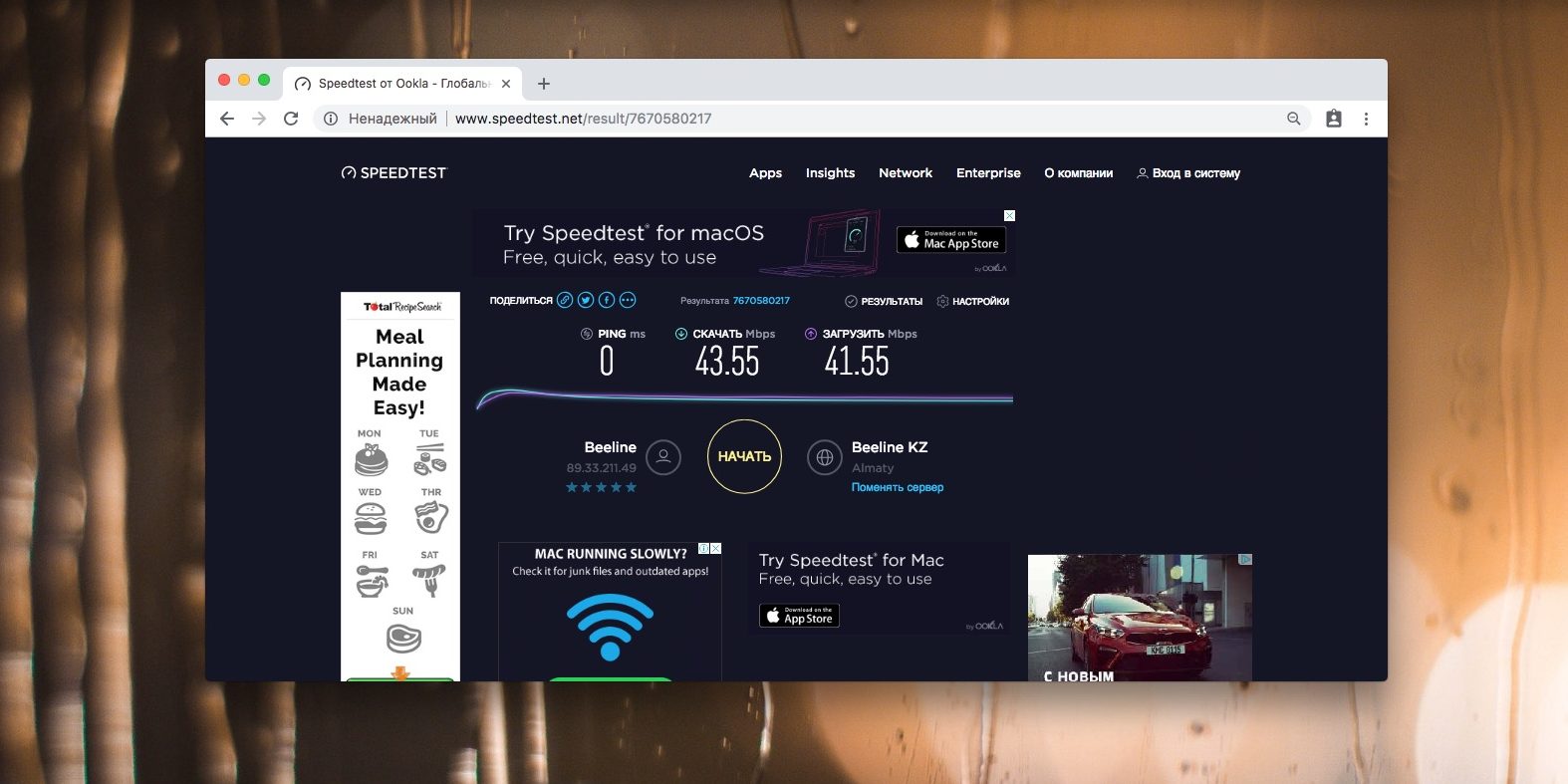Reload the Speedtest page

291,119
